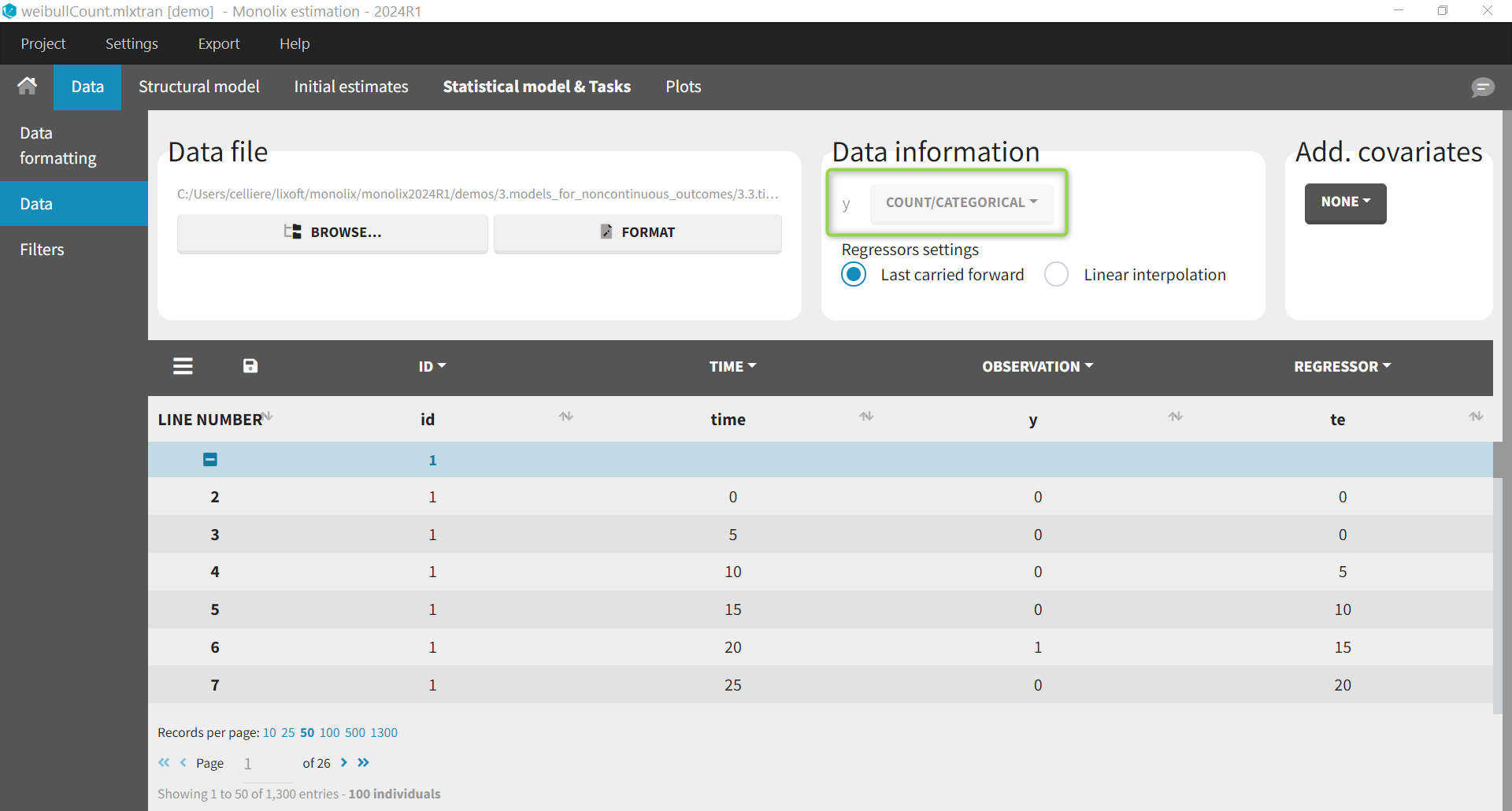Sort table by time column arrows
1512x811 pixels.
[x=866, y=417]
